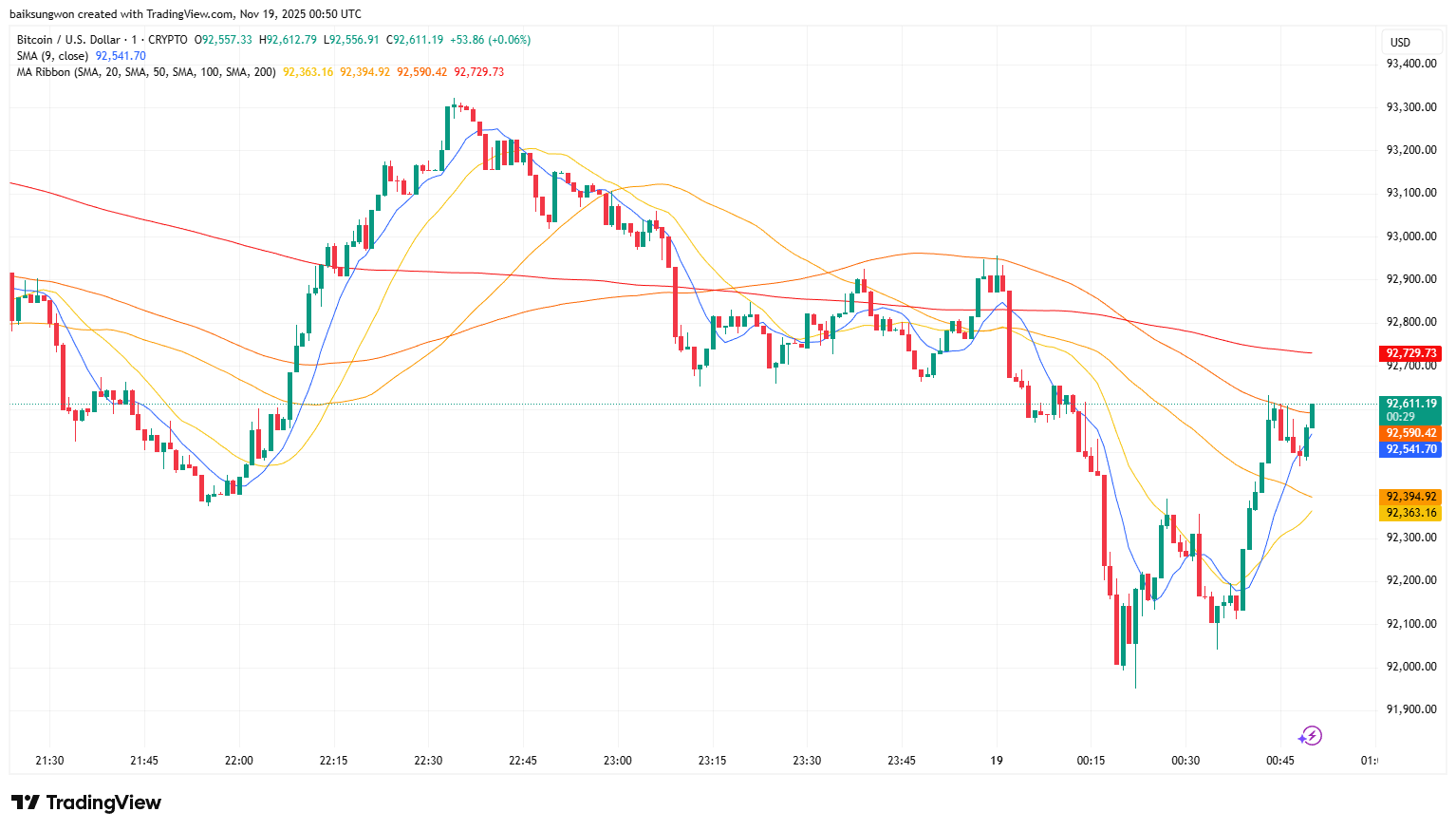1456x831 pixels.
Task: Click the red 92,729.73 value in legend
Action: tap(478, 72)
